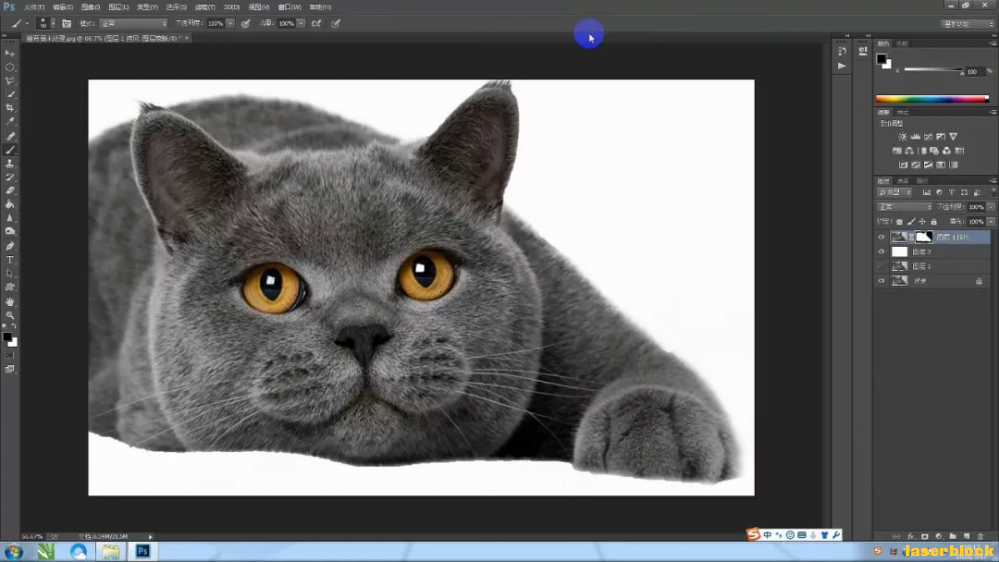This screenshot has width=999, height=562.
Task: Hide layer 2 with white thumbnail
Action: [881, 252]
